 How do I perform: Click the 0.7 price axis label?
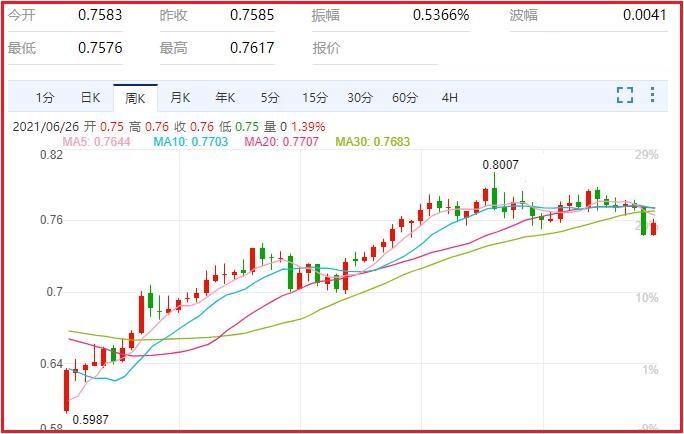click(55, 292)
